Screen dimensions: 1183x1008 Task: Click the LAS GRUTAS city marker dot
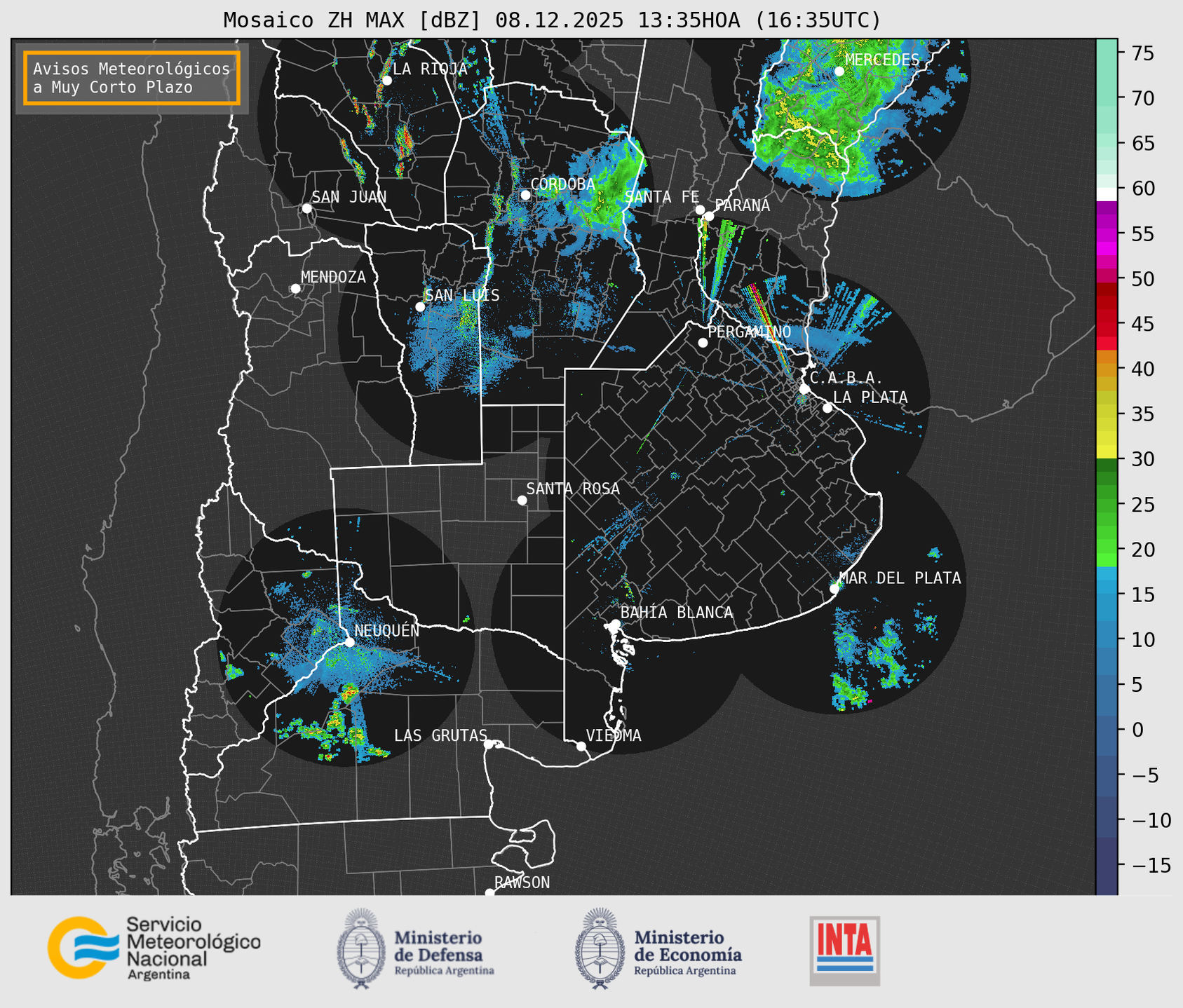[489, 744]
